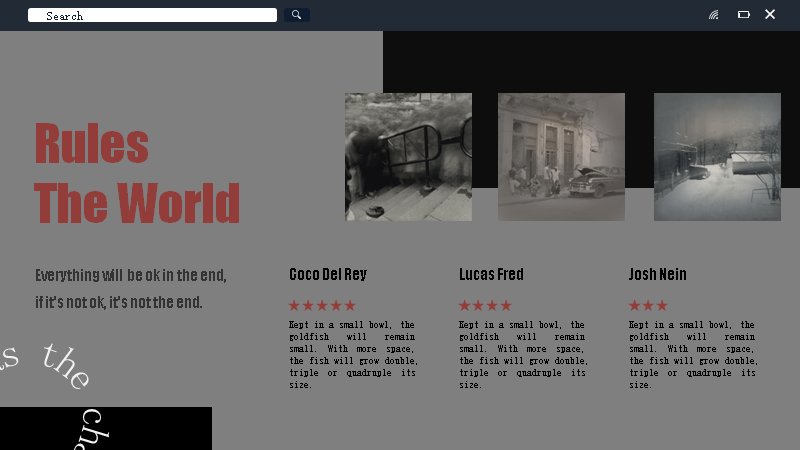The height and width of the screenshot is (450, 800).
Task: Click the signal icon in title bar
Action: tap(714, 15)
